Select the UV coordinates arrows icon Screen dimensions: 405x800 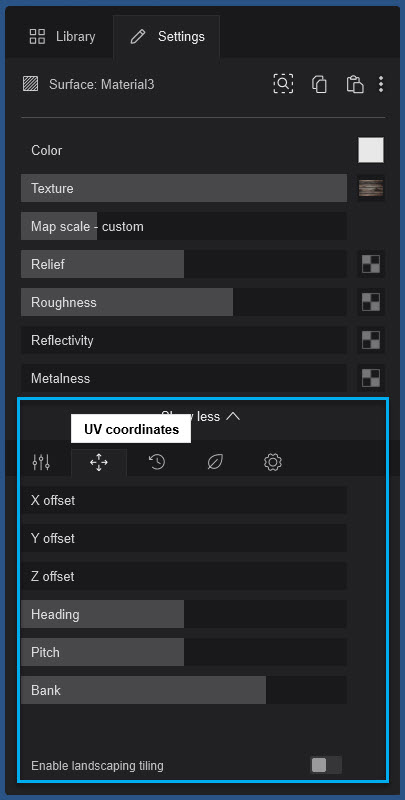click(98, 463)
